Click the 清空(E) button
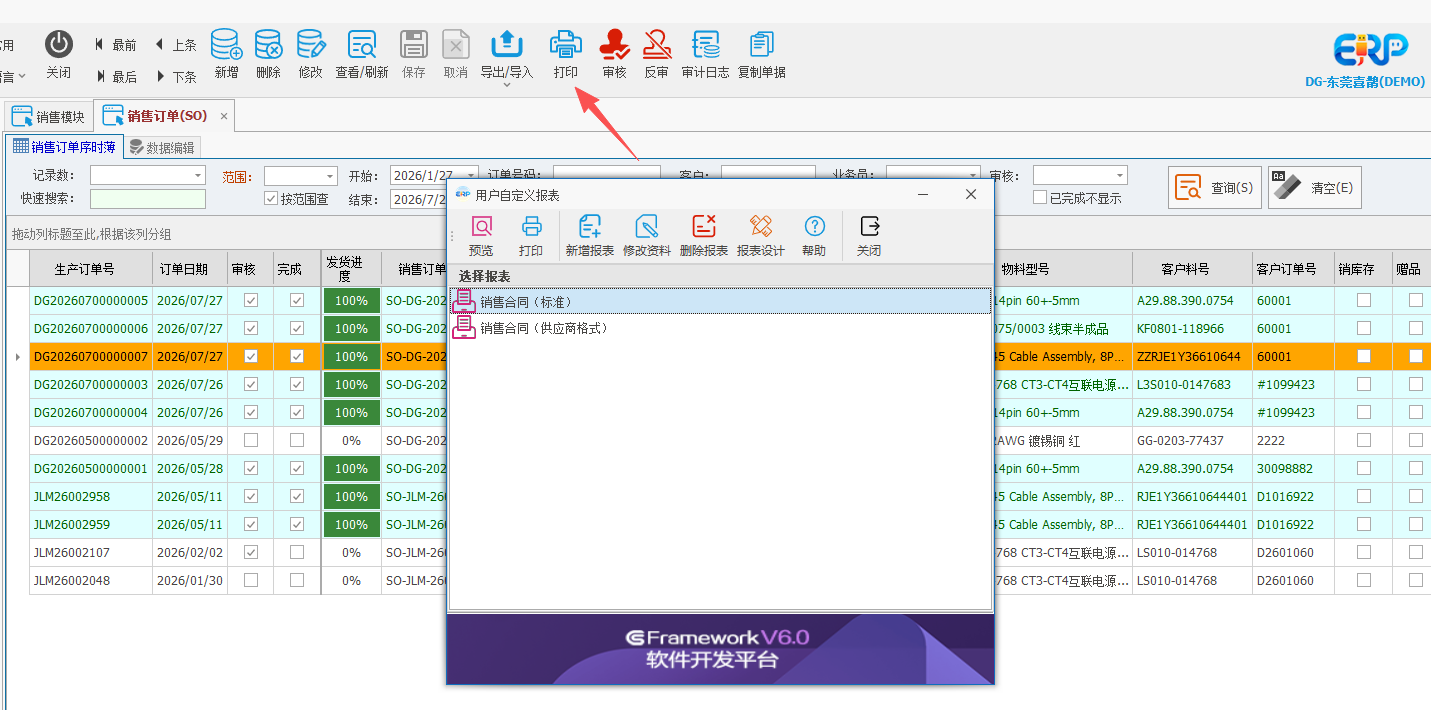 pos(1315,187)
